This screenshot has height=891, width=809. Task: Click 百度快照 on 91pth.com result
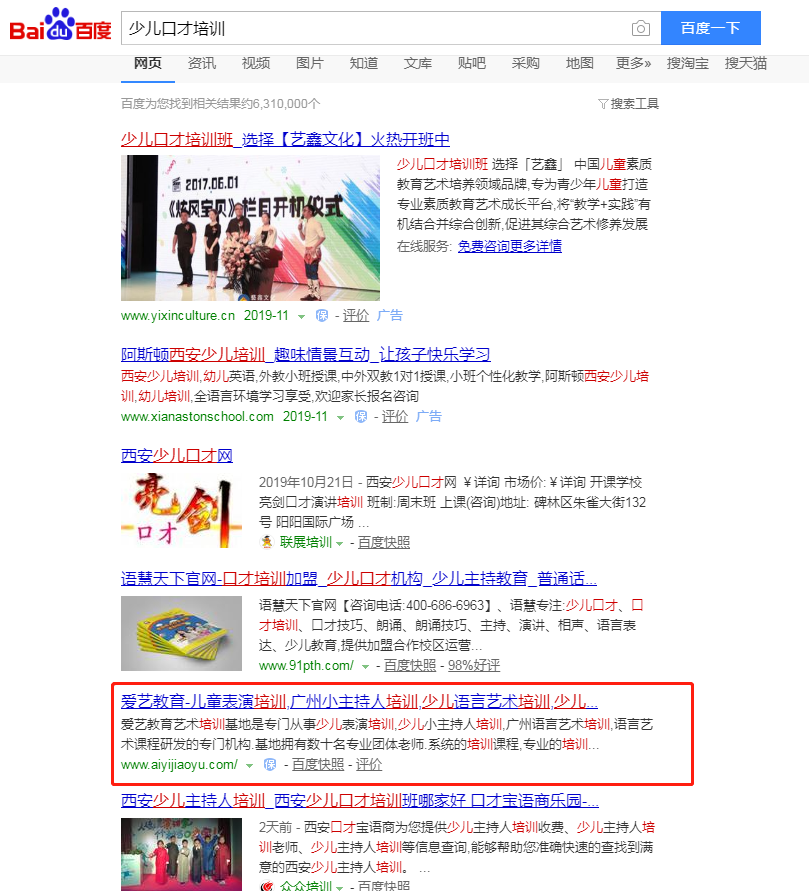click(410, 665)
